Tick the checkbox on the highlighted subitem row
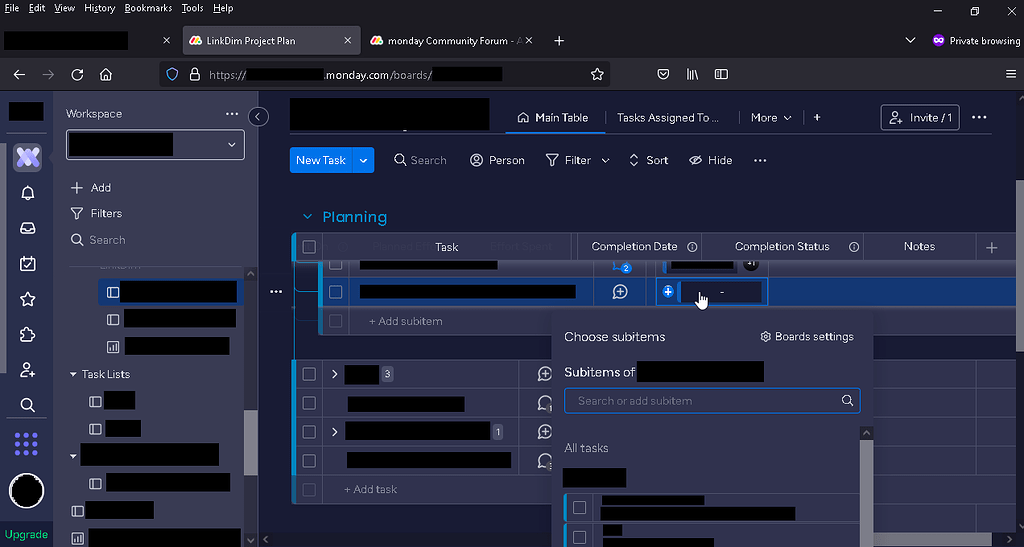1024x547 pixels. pos(336,292)
